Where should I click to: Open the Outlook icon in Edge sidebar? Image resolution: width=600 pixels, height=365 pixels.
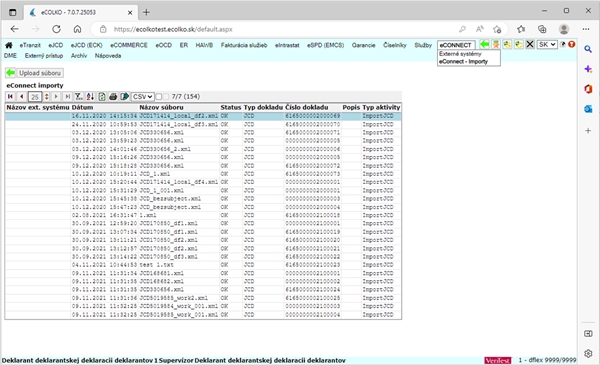click(x=588, y=109)
